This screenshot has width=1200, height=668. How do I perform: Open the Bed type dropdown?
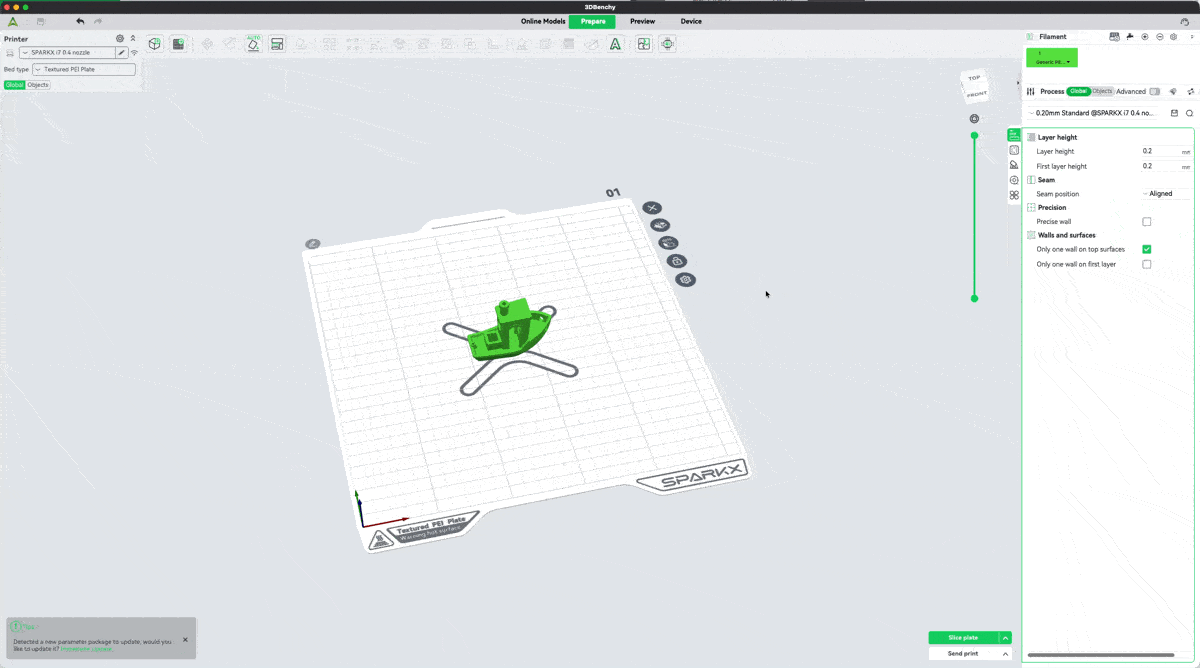pyautogui.click(x=84, y=70)
